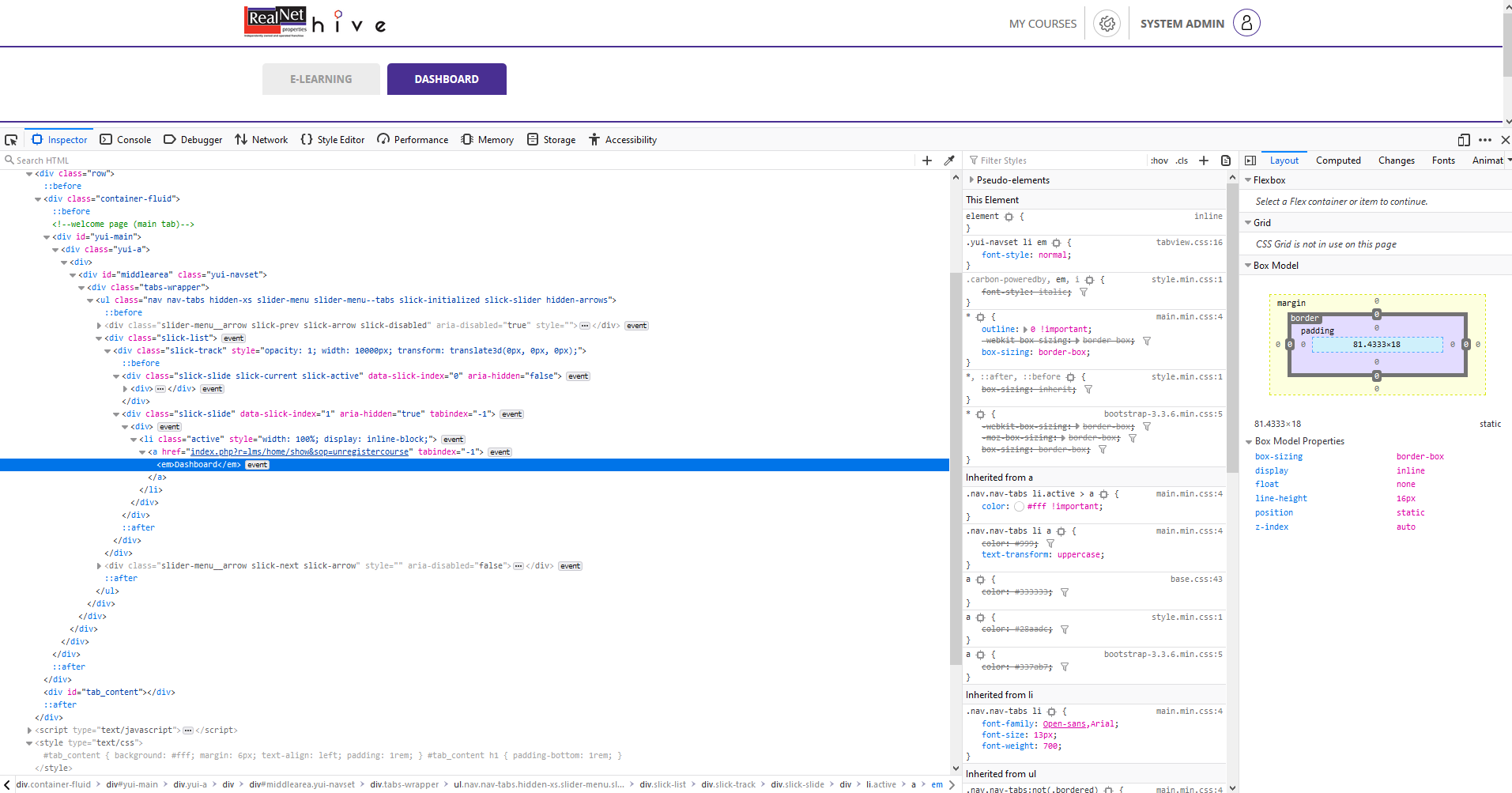Click the create new node plus icon

[927, 160]
